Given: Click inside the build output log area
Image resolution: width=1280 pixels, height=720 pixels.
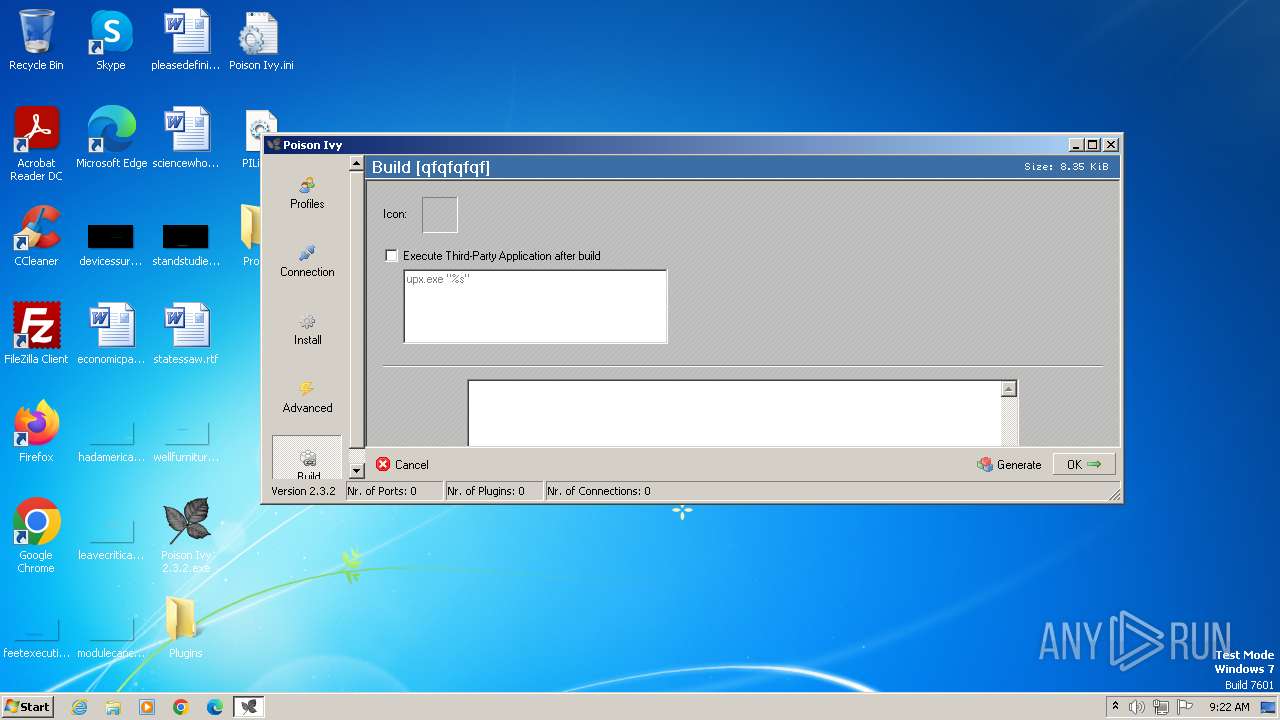Looking at the screenshot, I should (x=734, y=413).
